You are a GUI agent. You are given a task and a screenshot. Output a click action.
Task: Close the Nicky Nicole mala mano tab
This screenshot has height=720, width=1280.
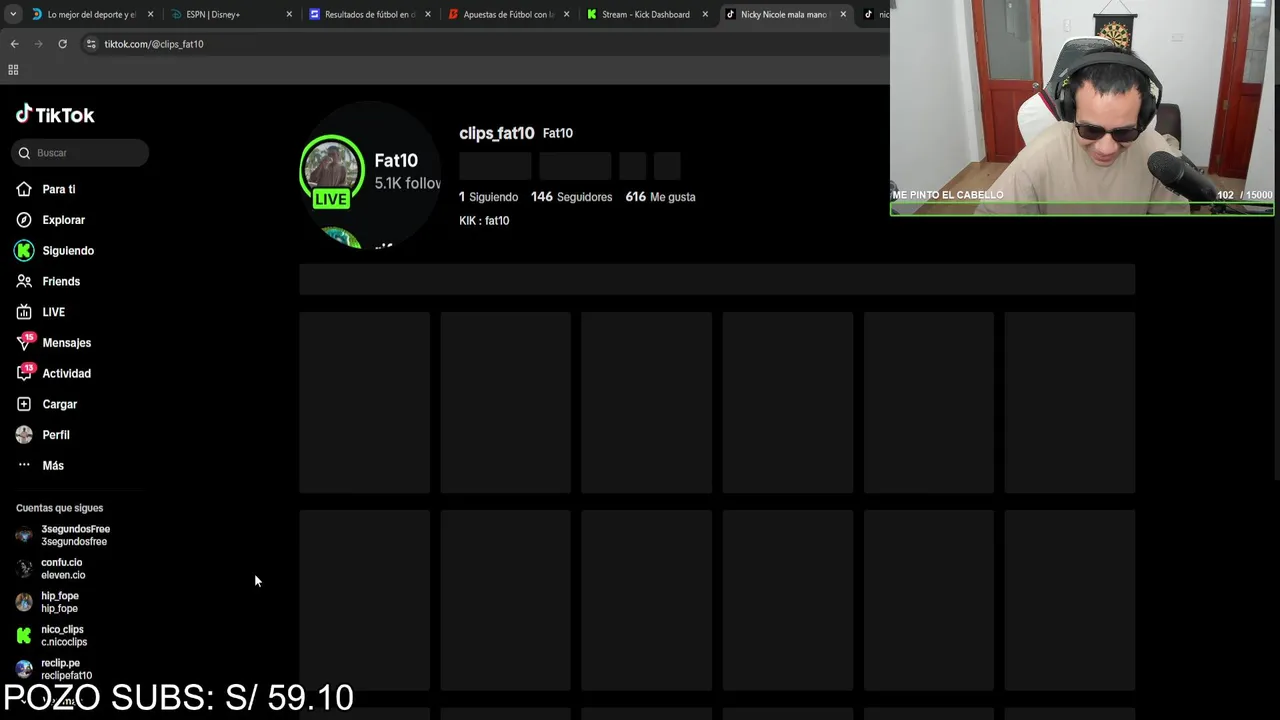coord(843,15)
